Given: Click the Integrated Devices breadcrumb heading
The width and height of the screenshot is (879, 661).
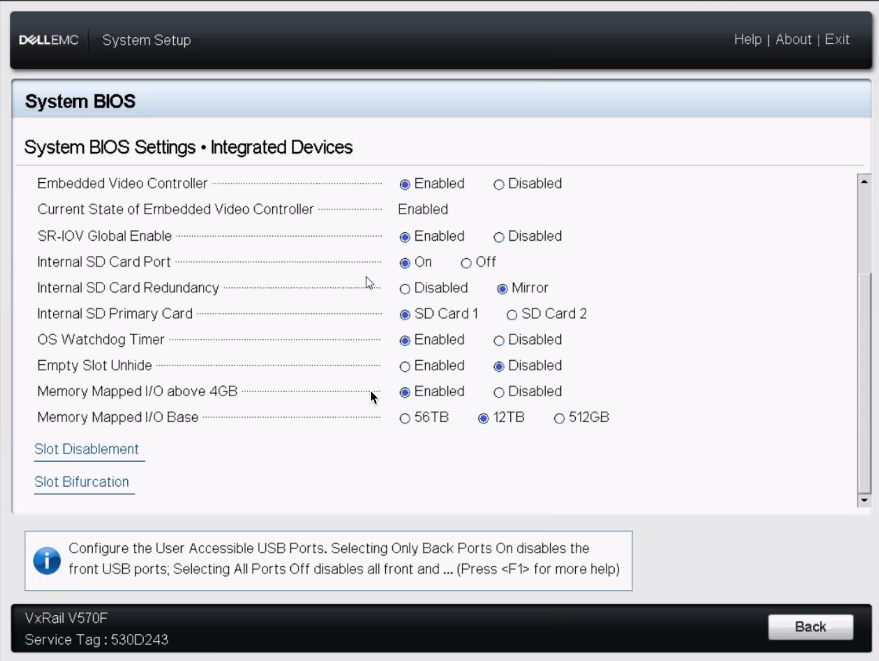Looking at the screenshot, I should [x=281, y=147].
